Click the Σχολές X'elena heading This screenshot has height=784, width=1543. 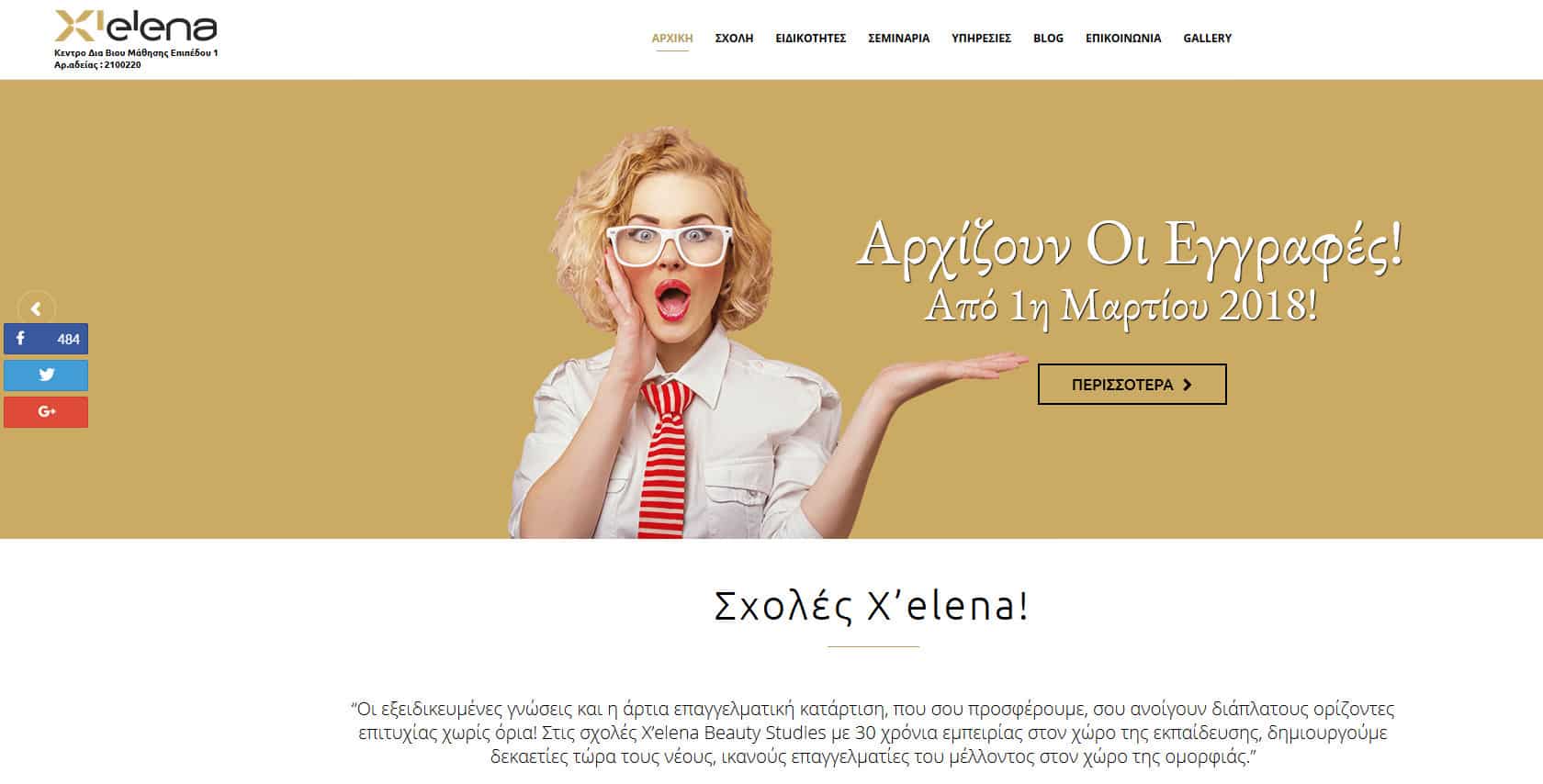872,606
